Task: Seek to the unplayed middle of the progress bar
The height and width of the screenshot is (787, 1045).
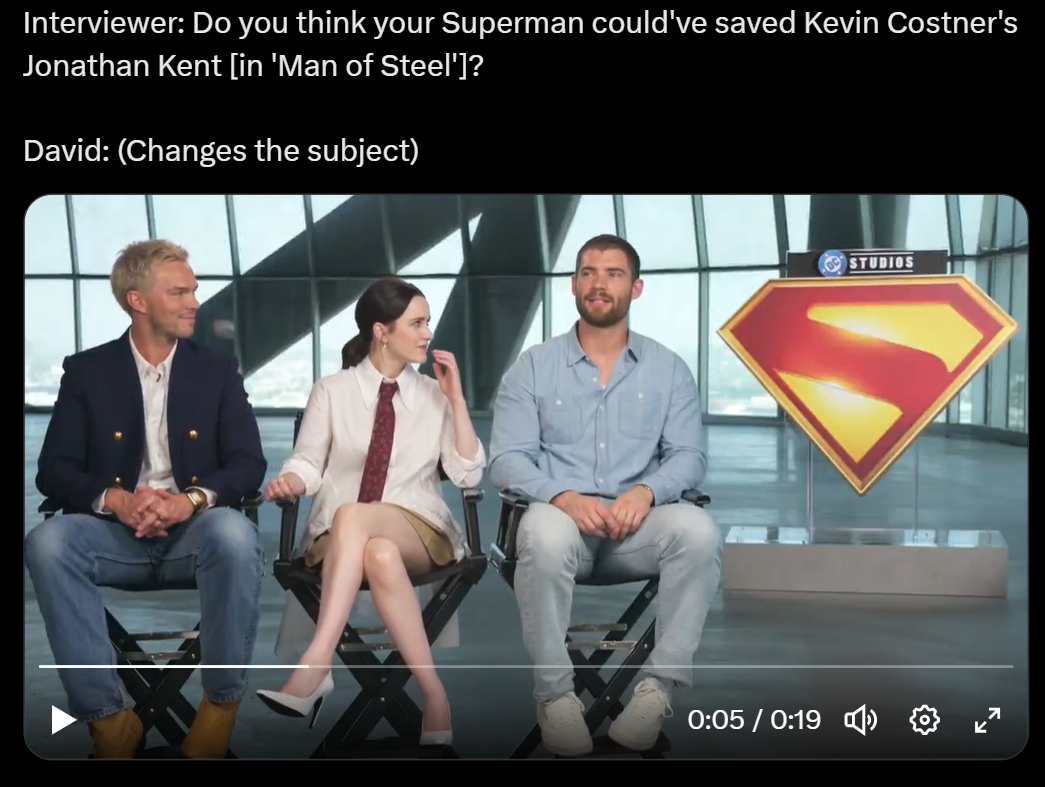Action: click(660, 666)
